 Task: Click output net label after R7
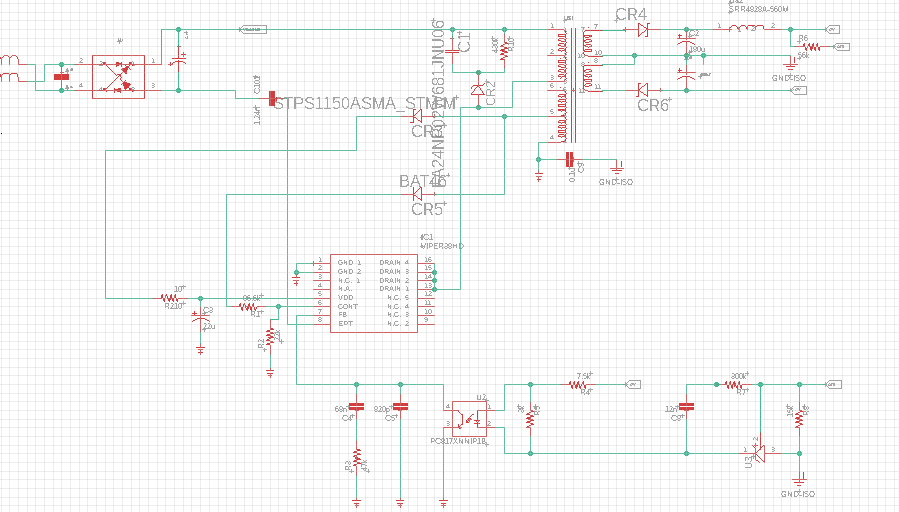[833, 385]
